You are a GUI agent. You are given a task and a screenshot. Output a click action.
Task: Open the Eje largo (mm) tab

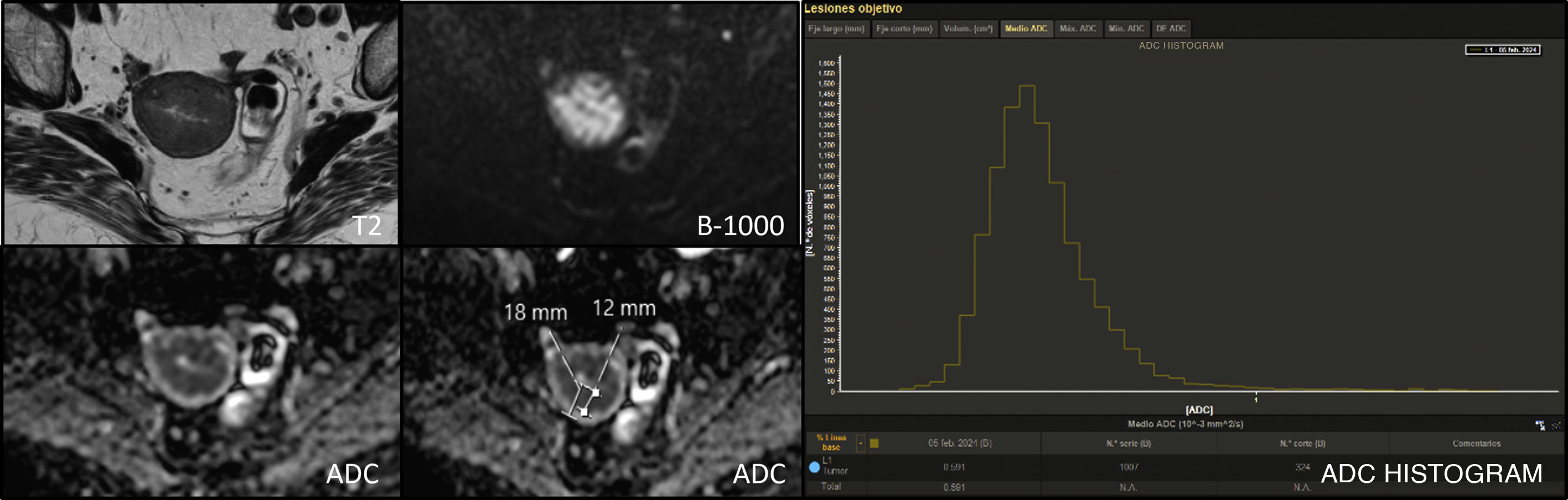pos(836,29)
